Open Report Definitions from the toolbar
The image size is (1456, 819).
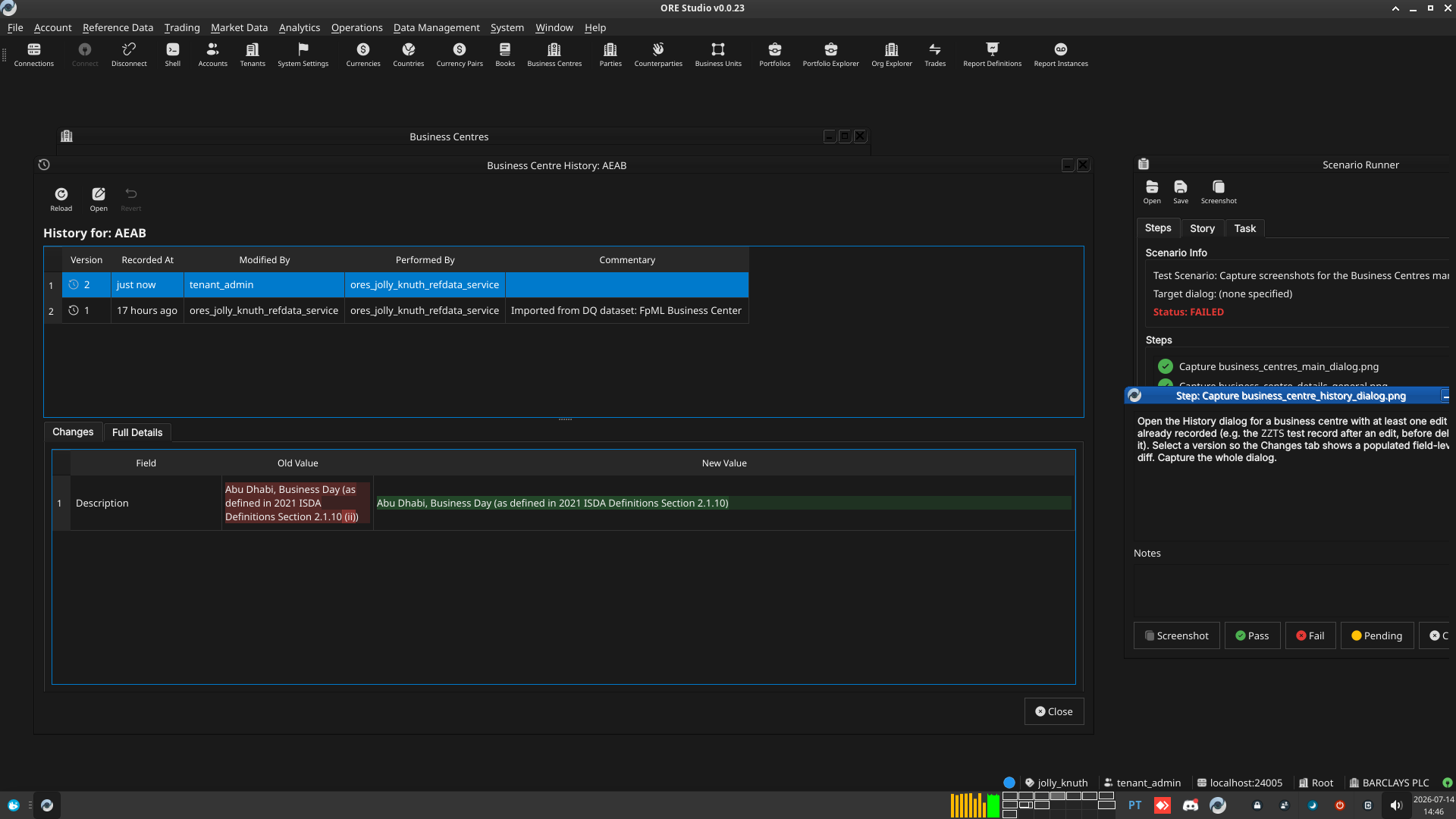993,55
